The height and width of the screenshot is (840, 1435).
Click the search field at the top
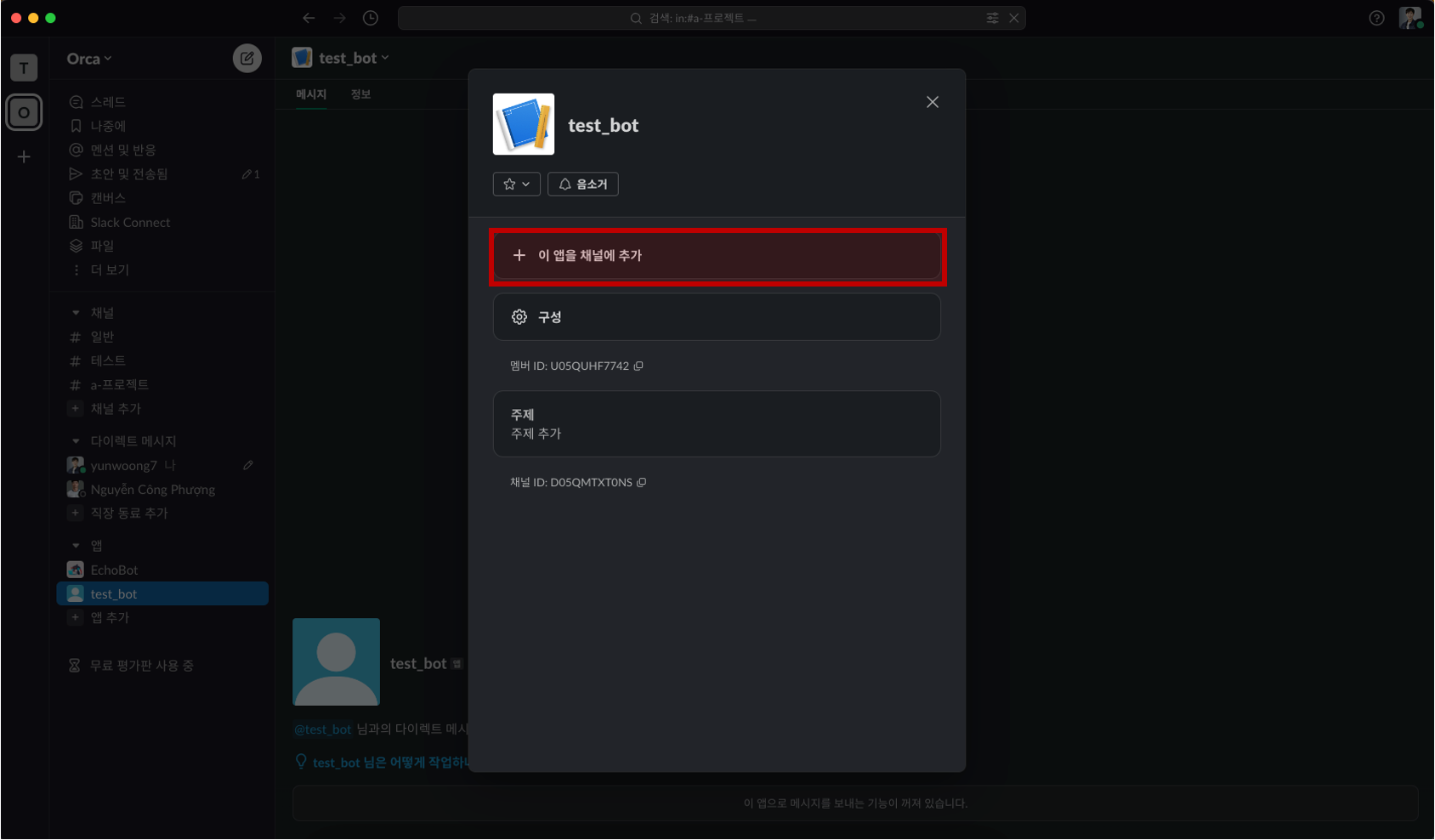coord(712,18)
